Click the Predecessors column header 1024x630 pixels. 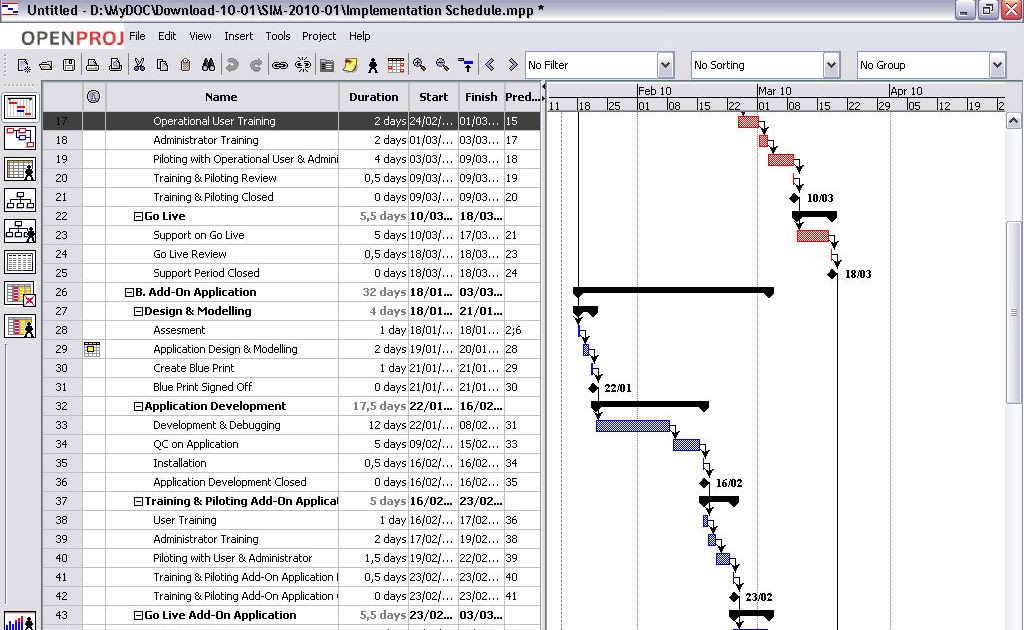522,97
